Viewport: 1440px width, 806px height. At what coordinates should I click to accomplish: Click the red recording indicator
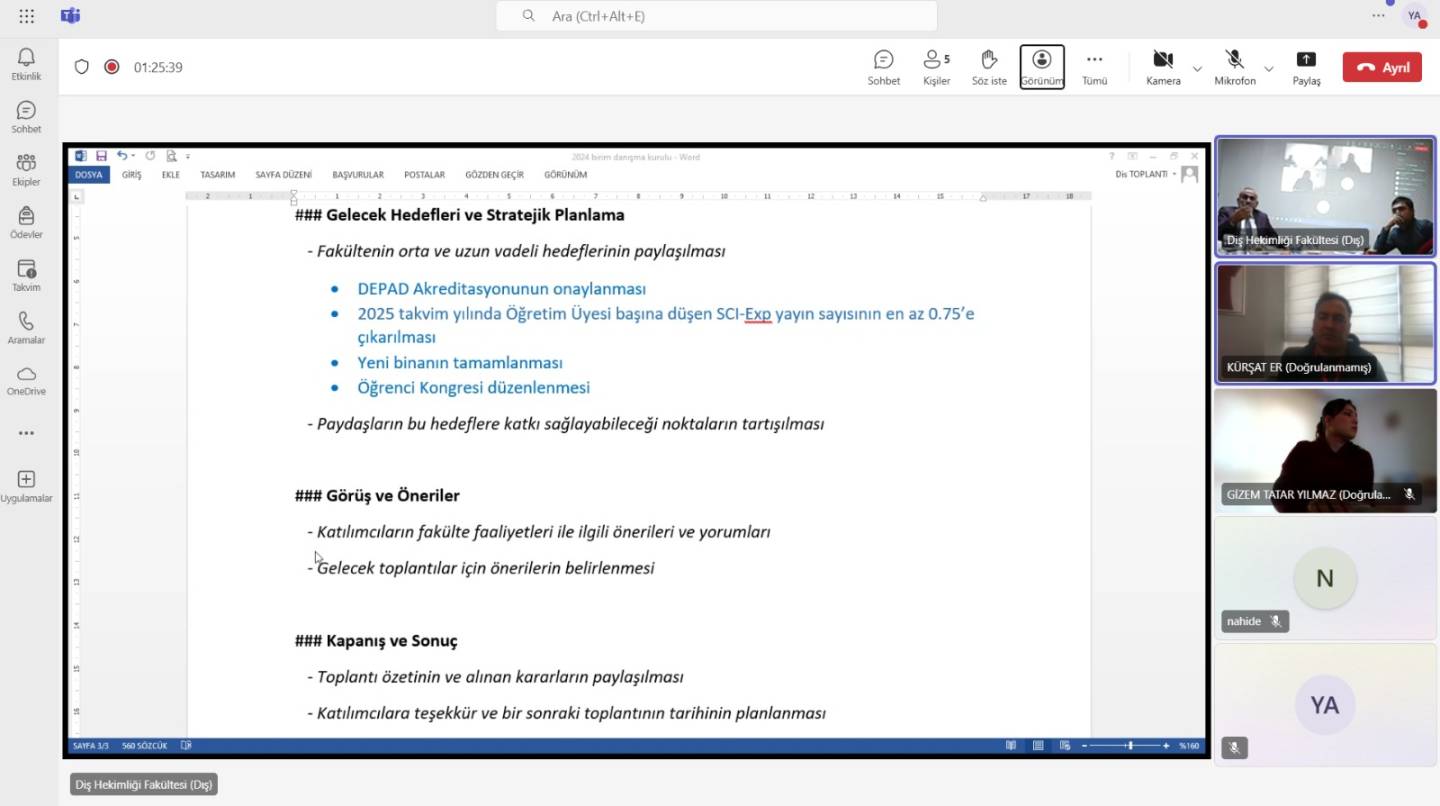pos(112,67)
